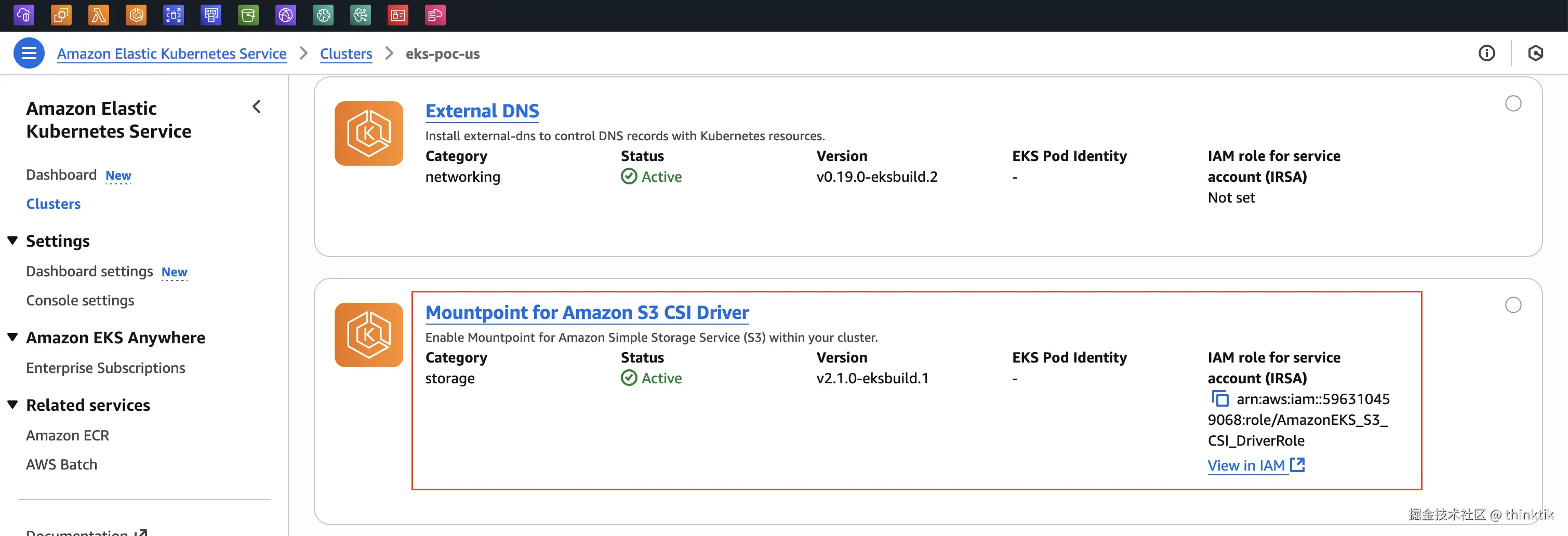1568x536 pixels.
Task: Collapse the Amazon EKS Anywhere section
Action: point(13,338)
